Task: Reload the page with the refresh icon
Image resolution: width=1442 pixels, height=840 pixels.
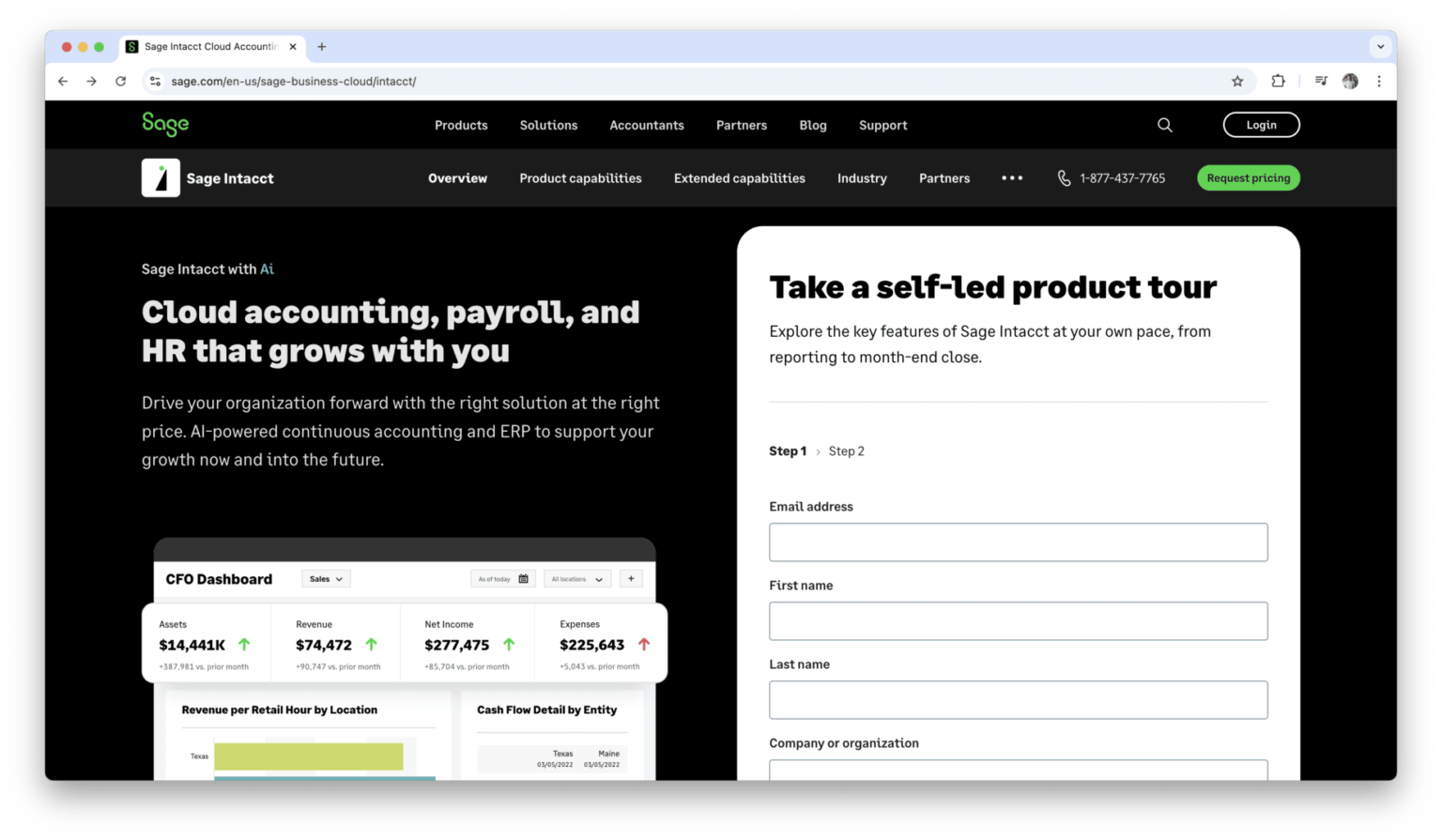Action: (x=120, y=81)
